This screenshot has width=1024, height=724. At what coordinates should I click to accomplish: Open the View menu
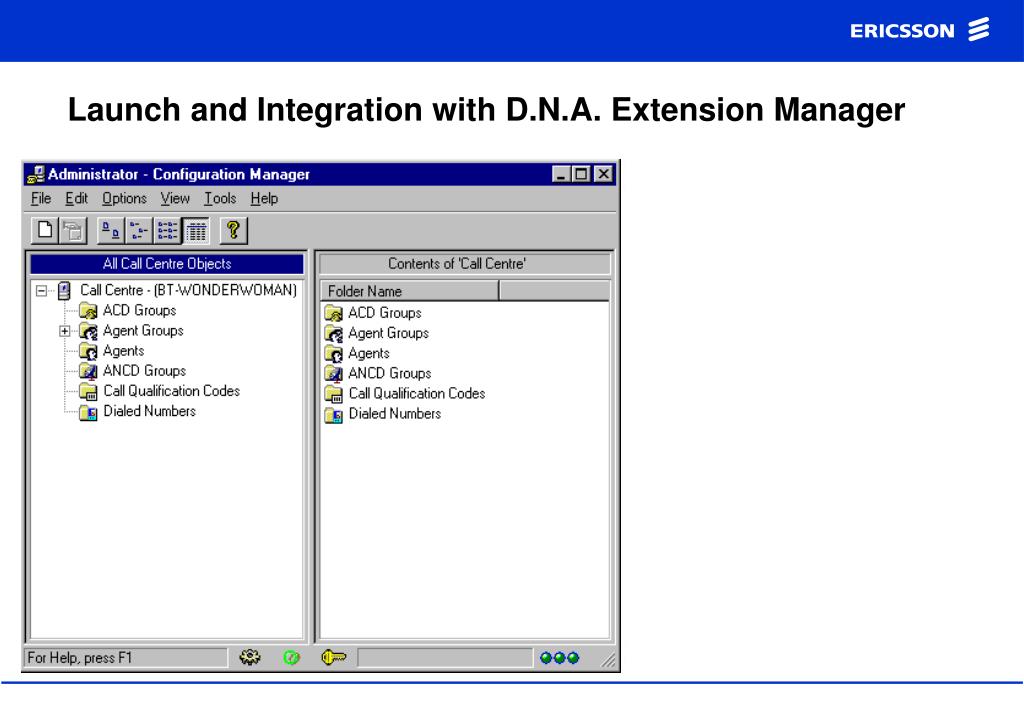(175, 198)
